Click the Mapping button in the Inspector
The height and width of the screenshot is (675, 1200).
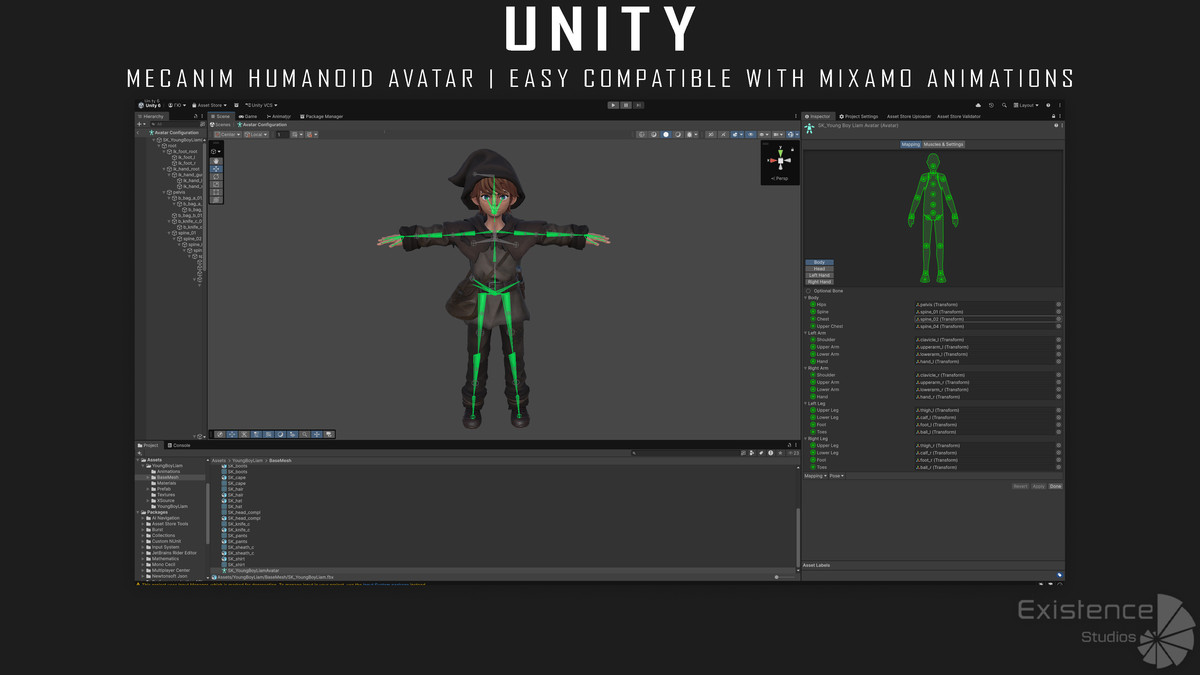coord(910,144)
